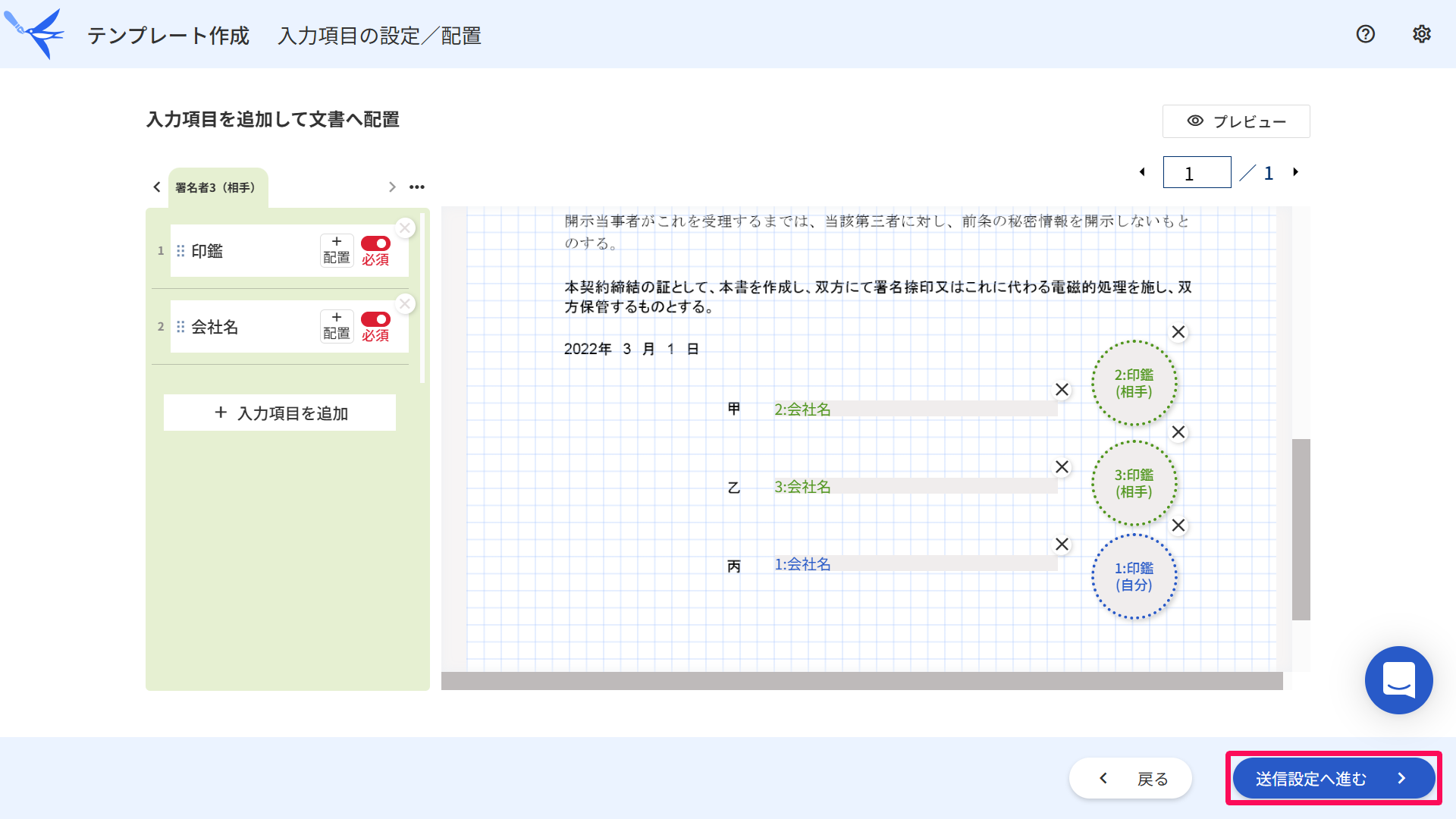1456x819 pixels.
Task: Click the item list panel scrollbar
Action: coord(422,297)
